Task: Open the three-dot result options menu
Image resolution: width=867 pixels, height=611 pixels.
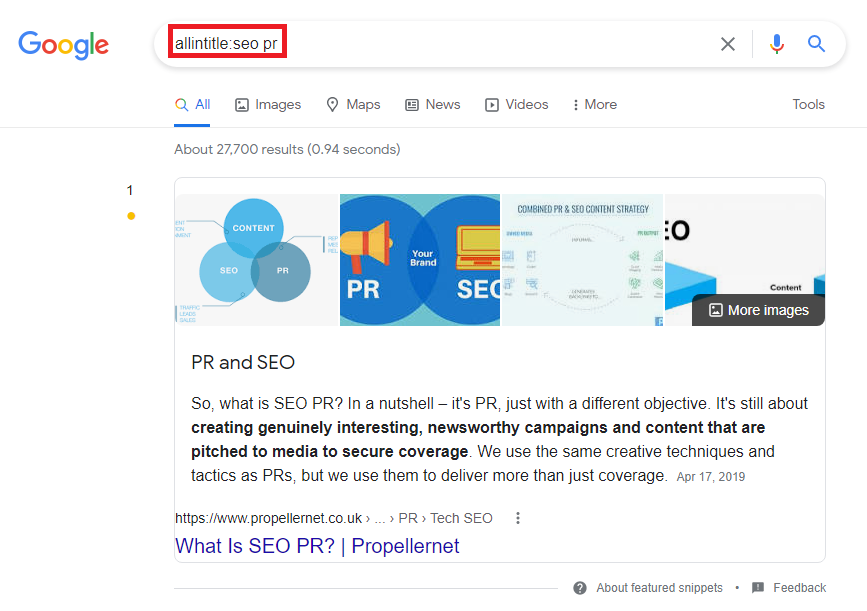Action: [518, 518]
